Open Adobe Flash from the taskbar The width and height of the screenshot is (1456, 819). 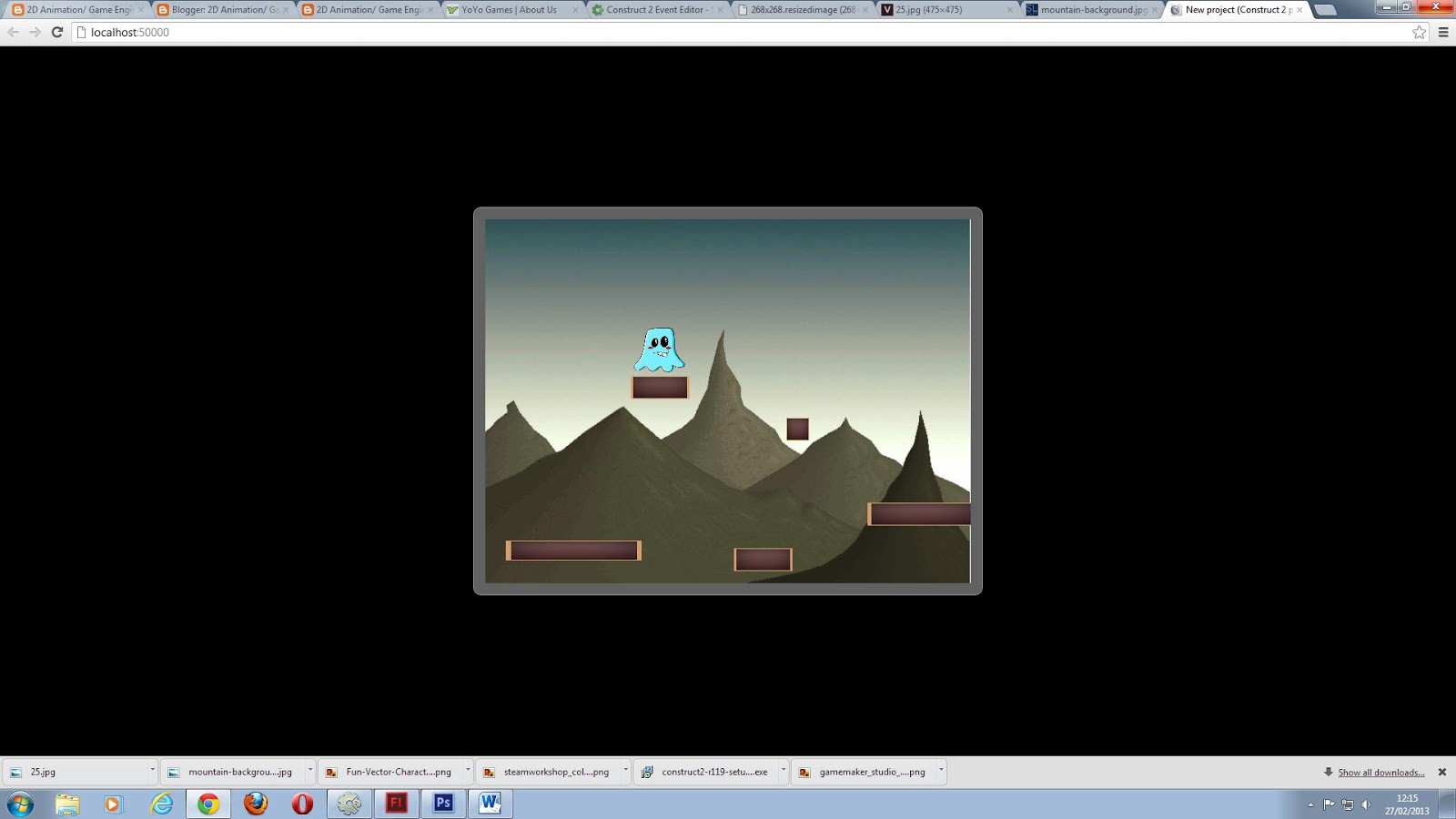(396, 804)
